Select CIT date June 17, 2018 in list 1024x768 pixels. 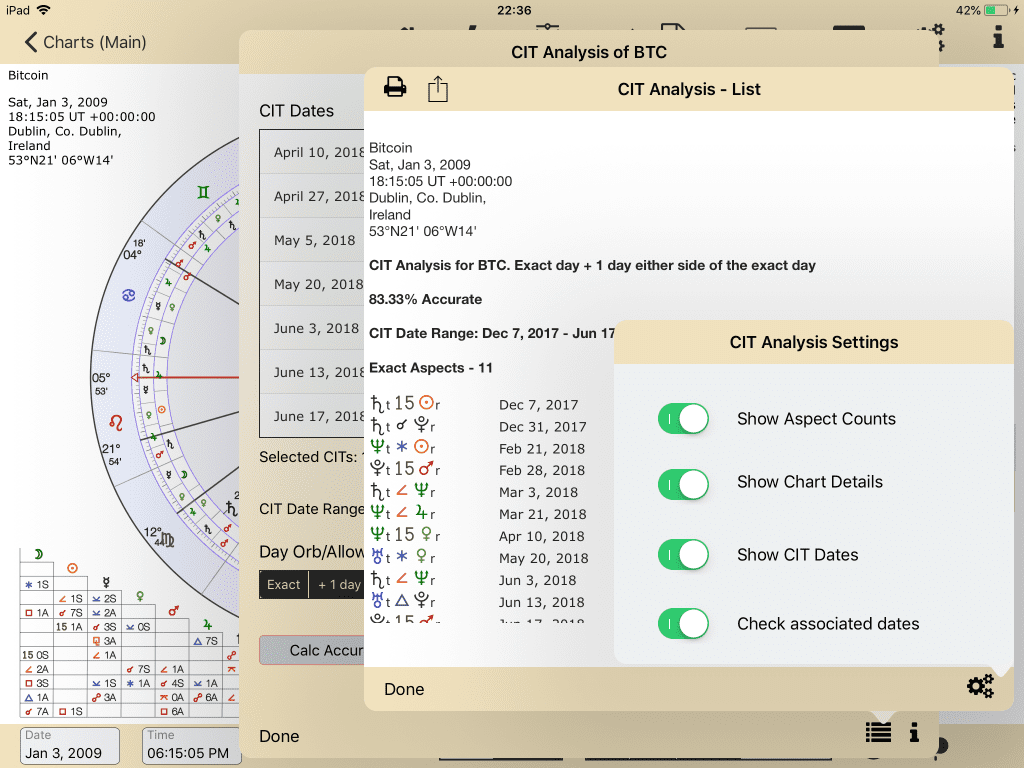tap(312, 416)
